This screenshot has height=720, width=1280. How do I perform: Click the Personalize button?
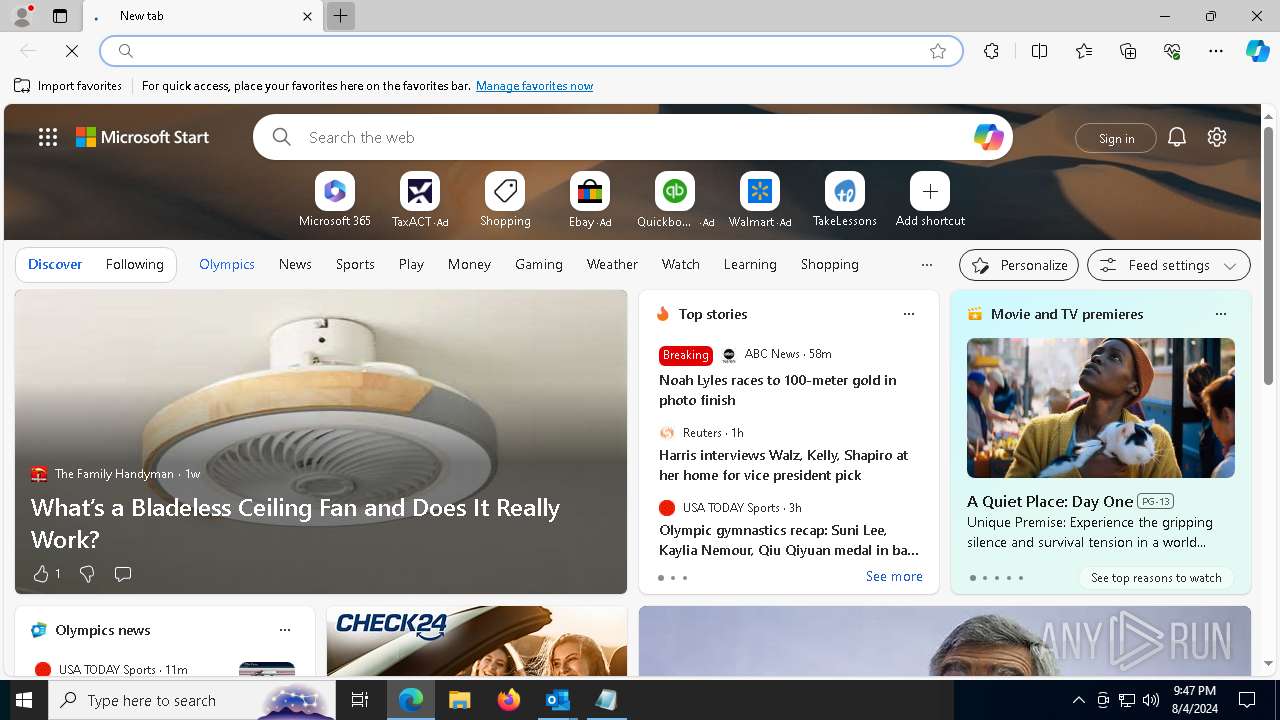[1019, 265]
